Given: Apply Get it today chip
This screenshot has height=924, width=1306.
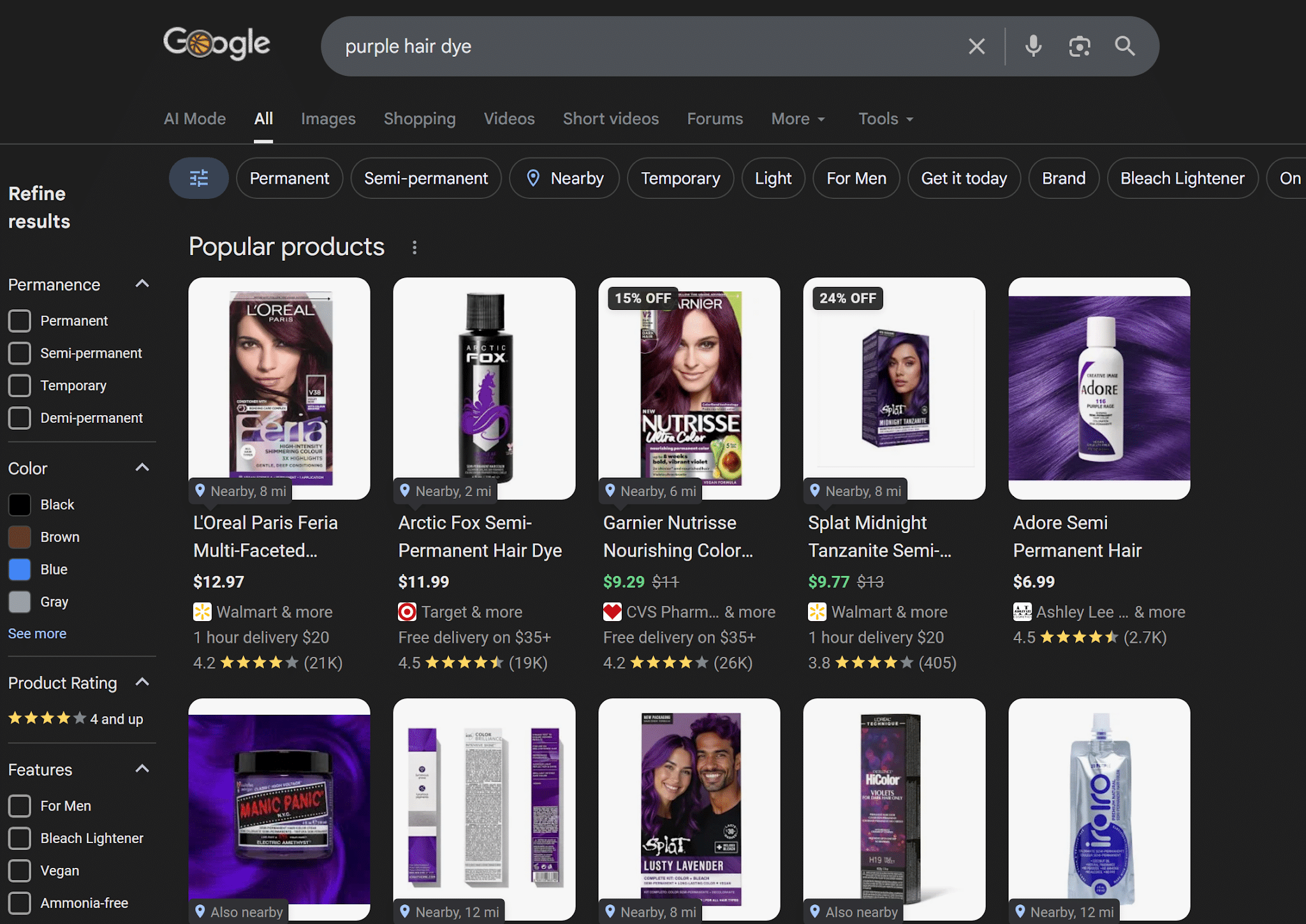Looking at the screenshot, I should (964, 178).
